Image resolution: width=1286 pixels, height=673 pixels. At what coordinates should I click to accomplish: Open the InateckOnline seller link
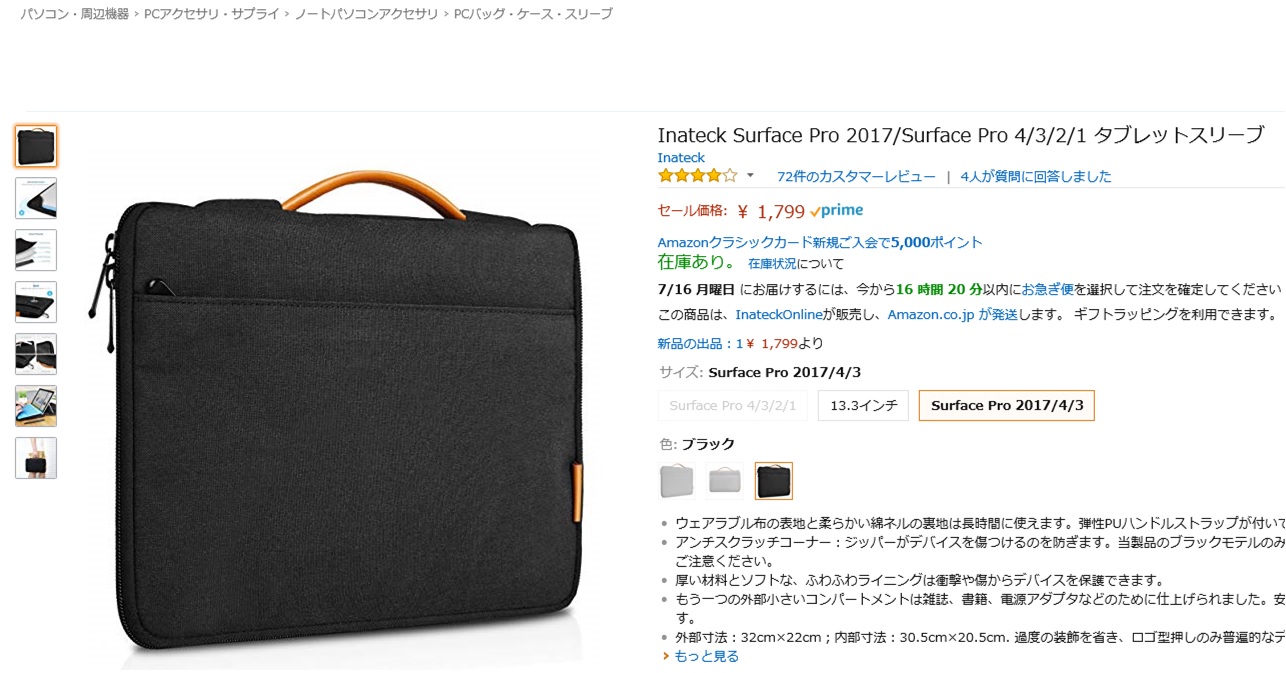click(779, 314)
